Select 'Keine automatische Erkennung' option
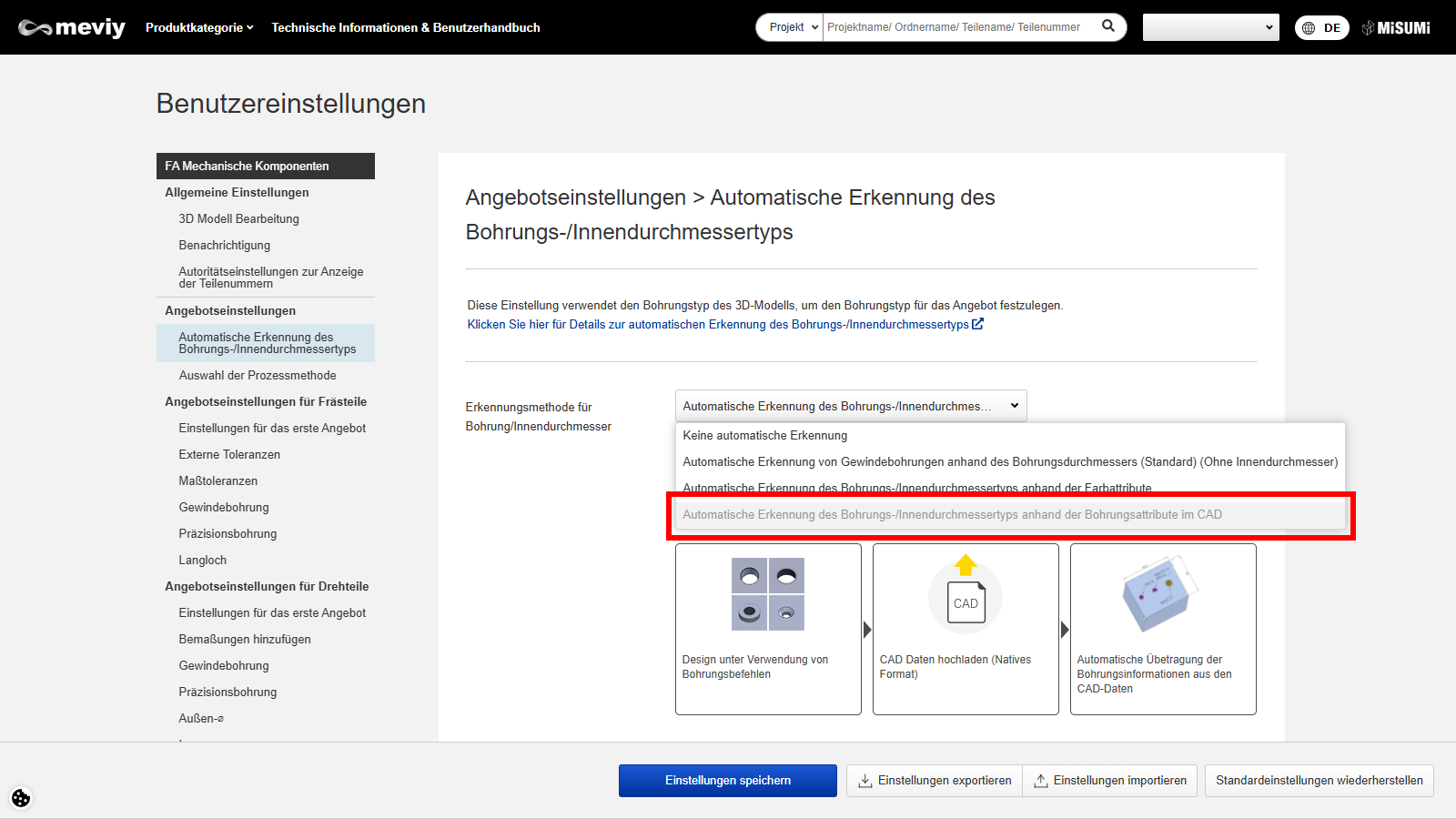 [764, 436]
